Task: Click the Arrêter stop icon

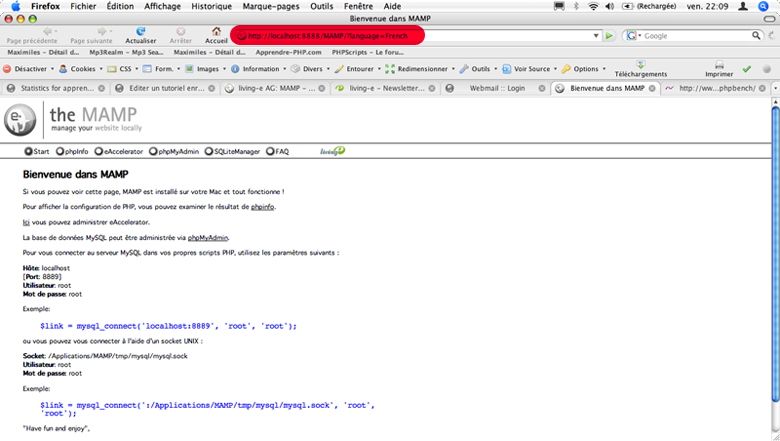Action: 181,31
